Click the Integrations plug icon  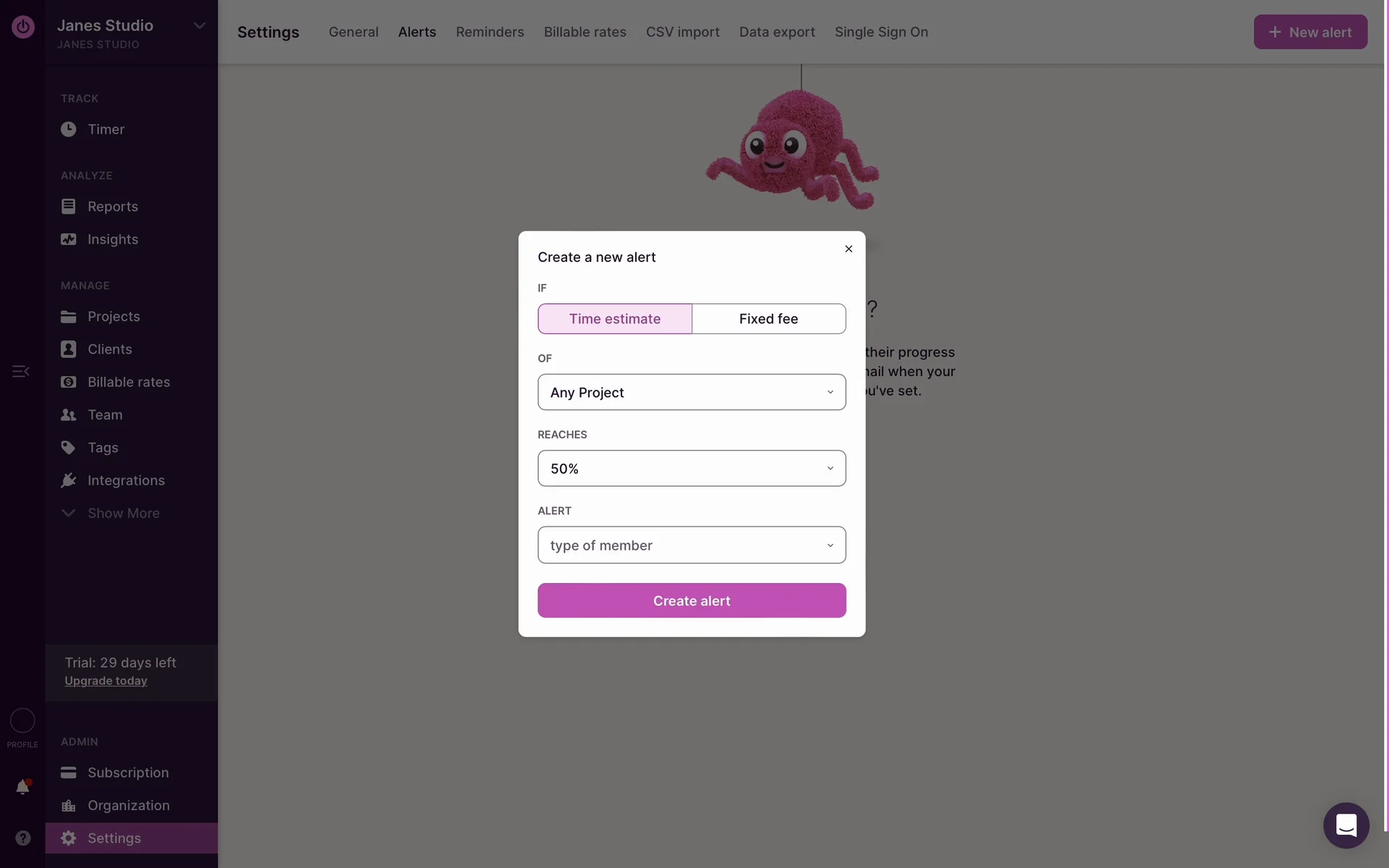(68, 480)
